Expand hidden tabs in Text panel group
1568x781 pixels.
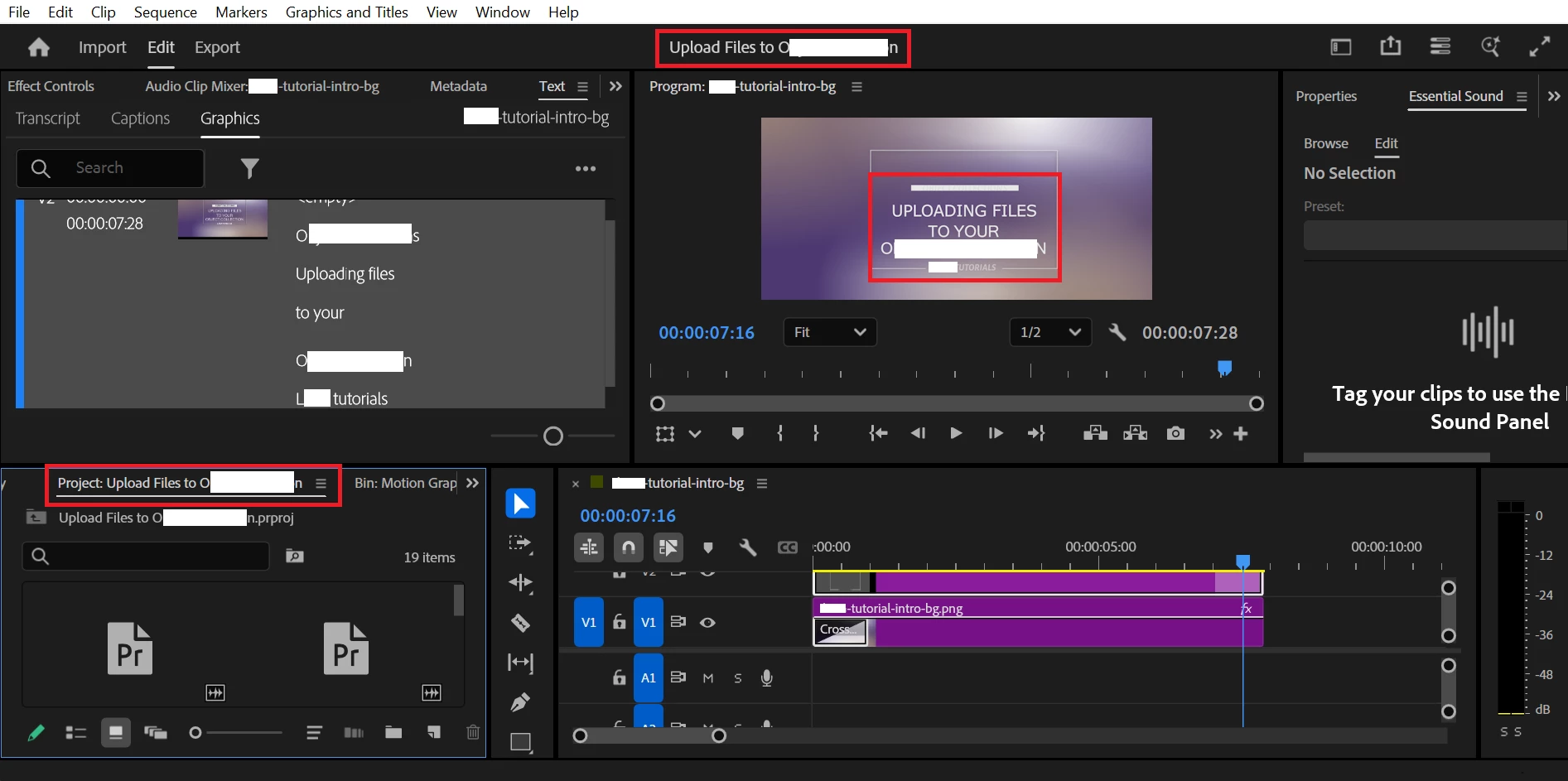pos(615,86)
